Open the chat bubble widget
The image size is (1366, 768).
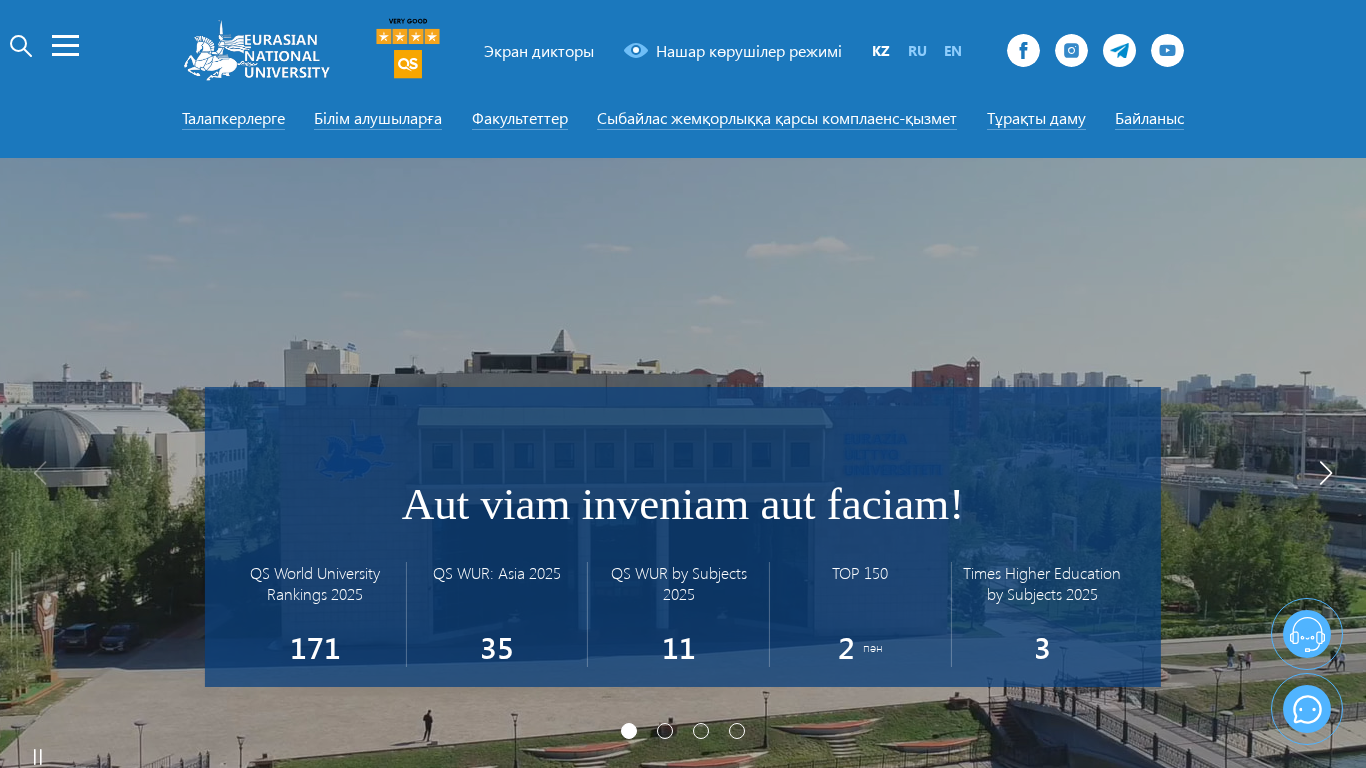[1307, 709]
